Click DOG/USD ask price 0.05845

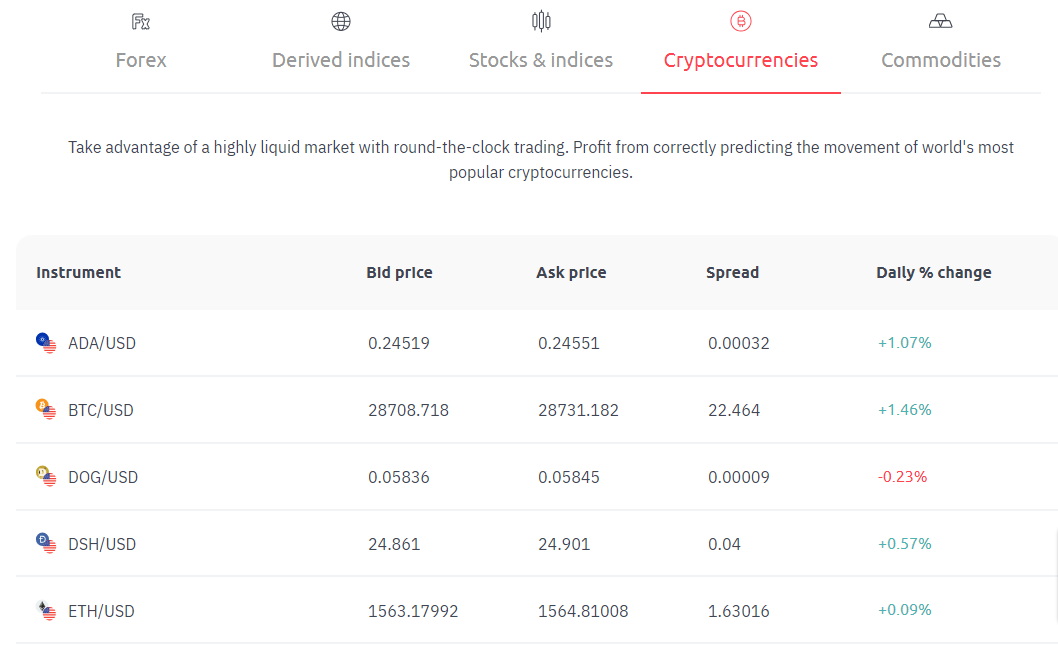tap(569, 477)
